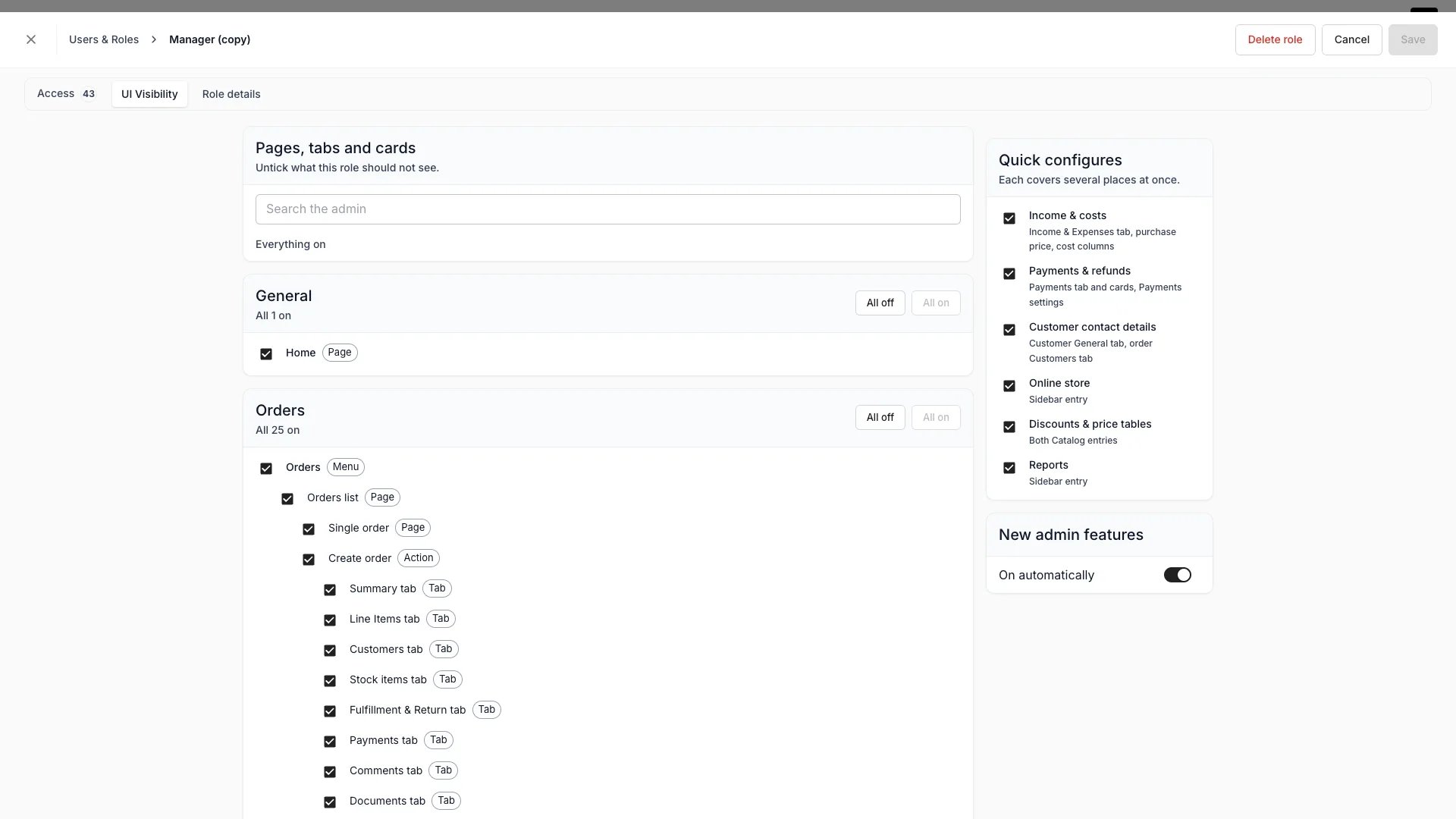The height and width of the screenshot is (819, 1456).
Task: Uncheck the Documents tab checkbox
Action: [x=330, y=802]
